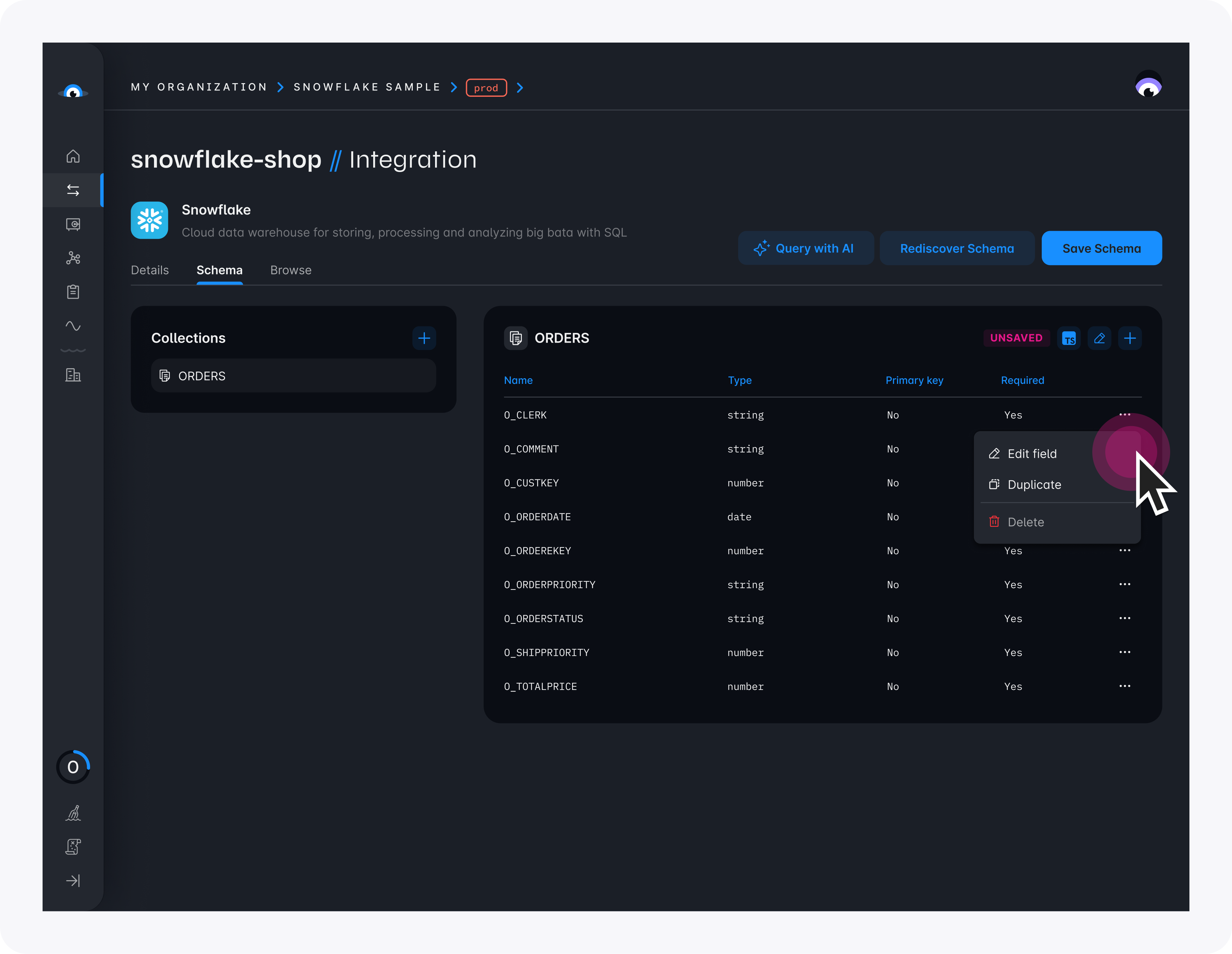Open the vault safe icon in sidebar
1232x954 pixels.
click(x=73, y=224)
